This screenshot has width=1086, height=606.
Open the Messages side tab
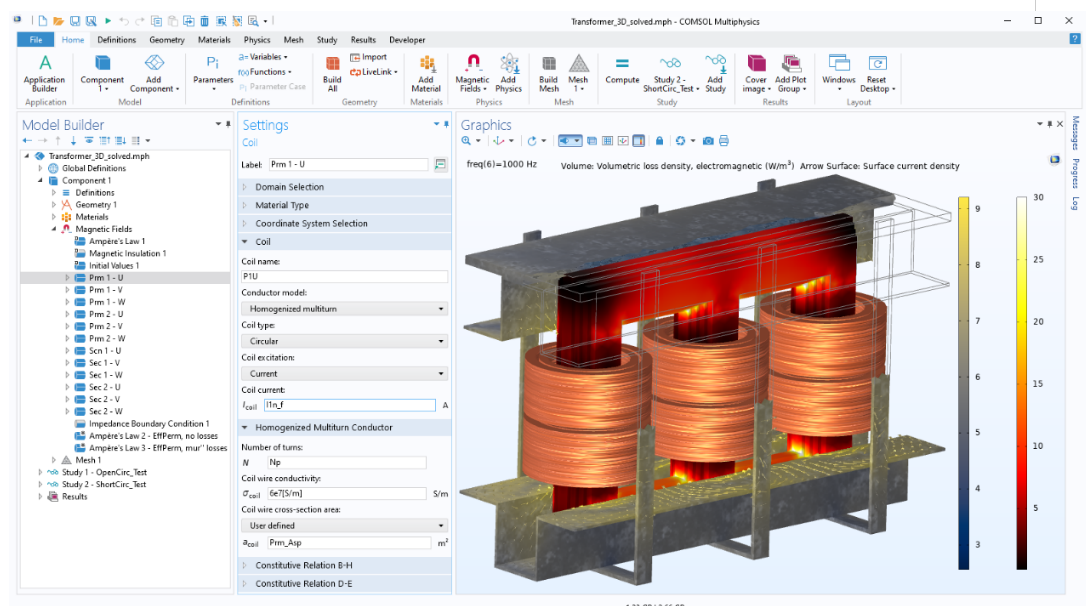(x=1076, y=132)
